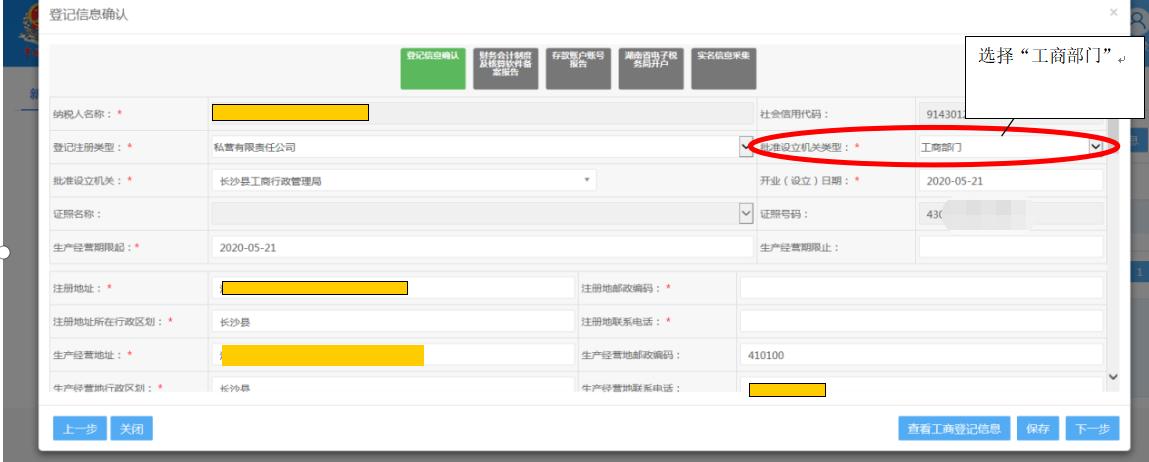Click the 生产经营地址 input field
The height and width of the screenshot is (462, 1149).
pyautogui.click(x=393, y=355)
